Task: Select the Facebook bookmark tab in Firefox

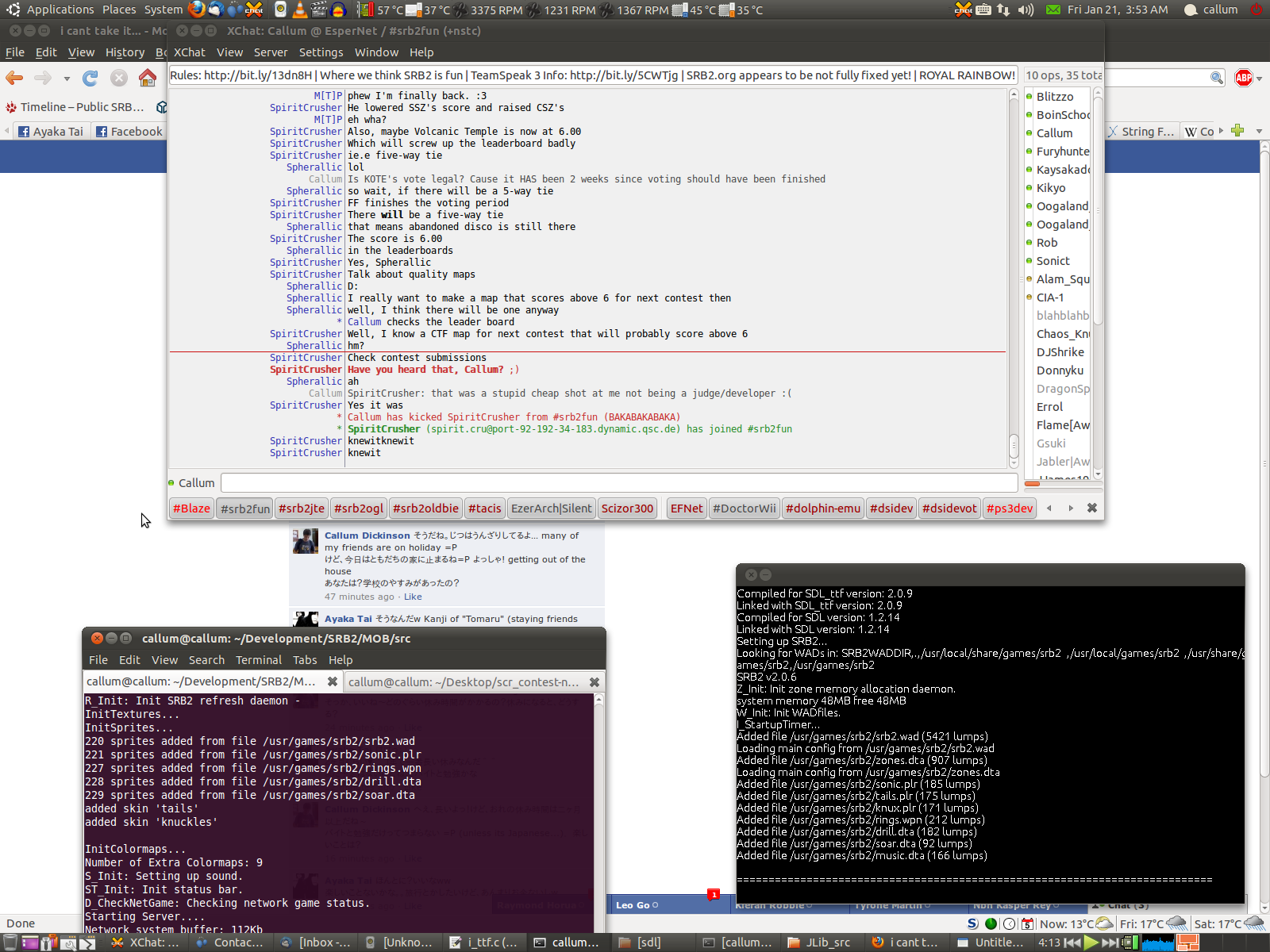Action: 129,132
